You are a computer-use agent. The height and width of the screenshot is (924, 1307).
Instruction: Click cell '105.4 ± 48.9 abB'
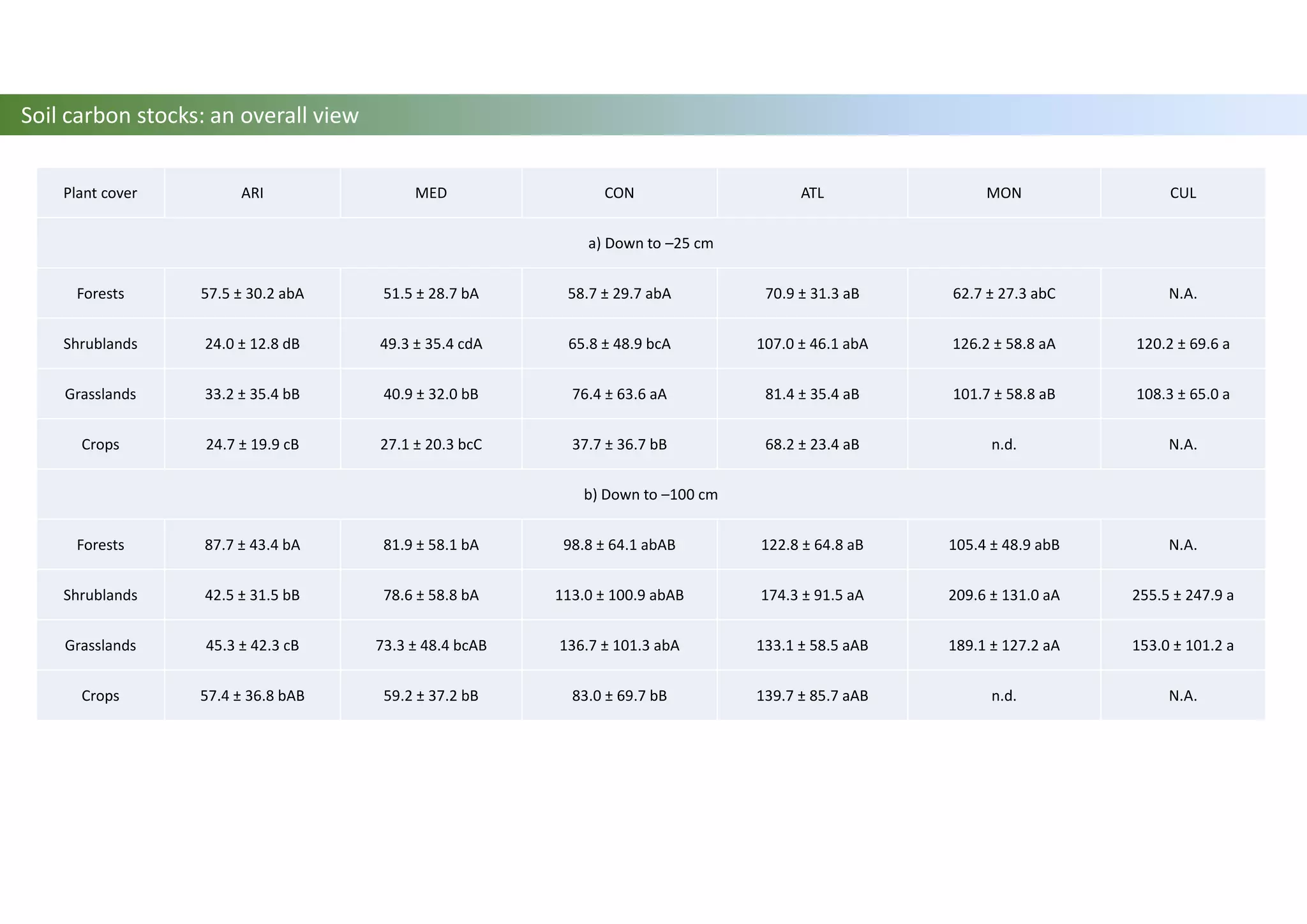coord(1004,545)
